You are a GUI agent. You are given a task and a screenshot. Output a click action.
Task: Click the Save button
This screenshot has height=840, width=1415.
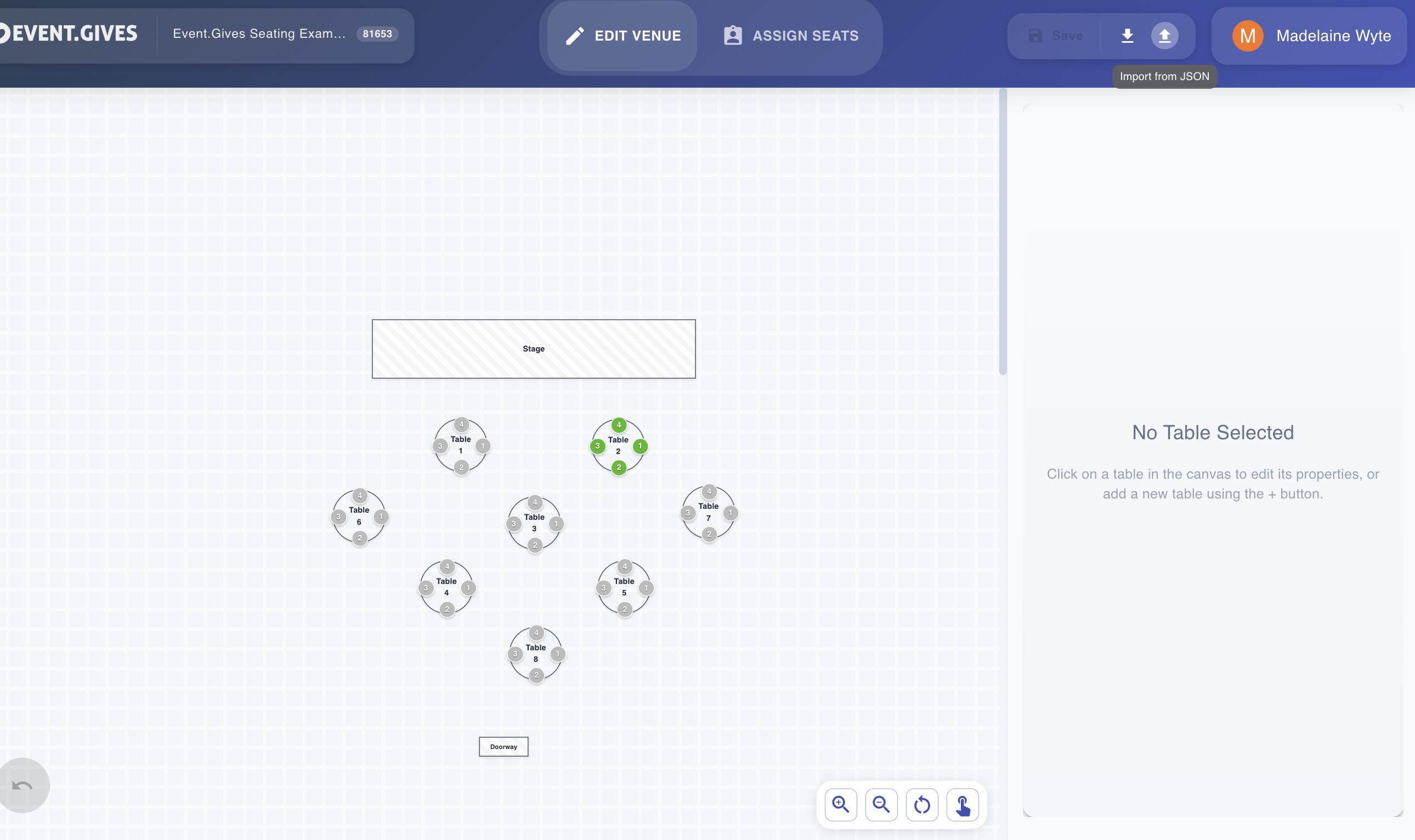1055,36
